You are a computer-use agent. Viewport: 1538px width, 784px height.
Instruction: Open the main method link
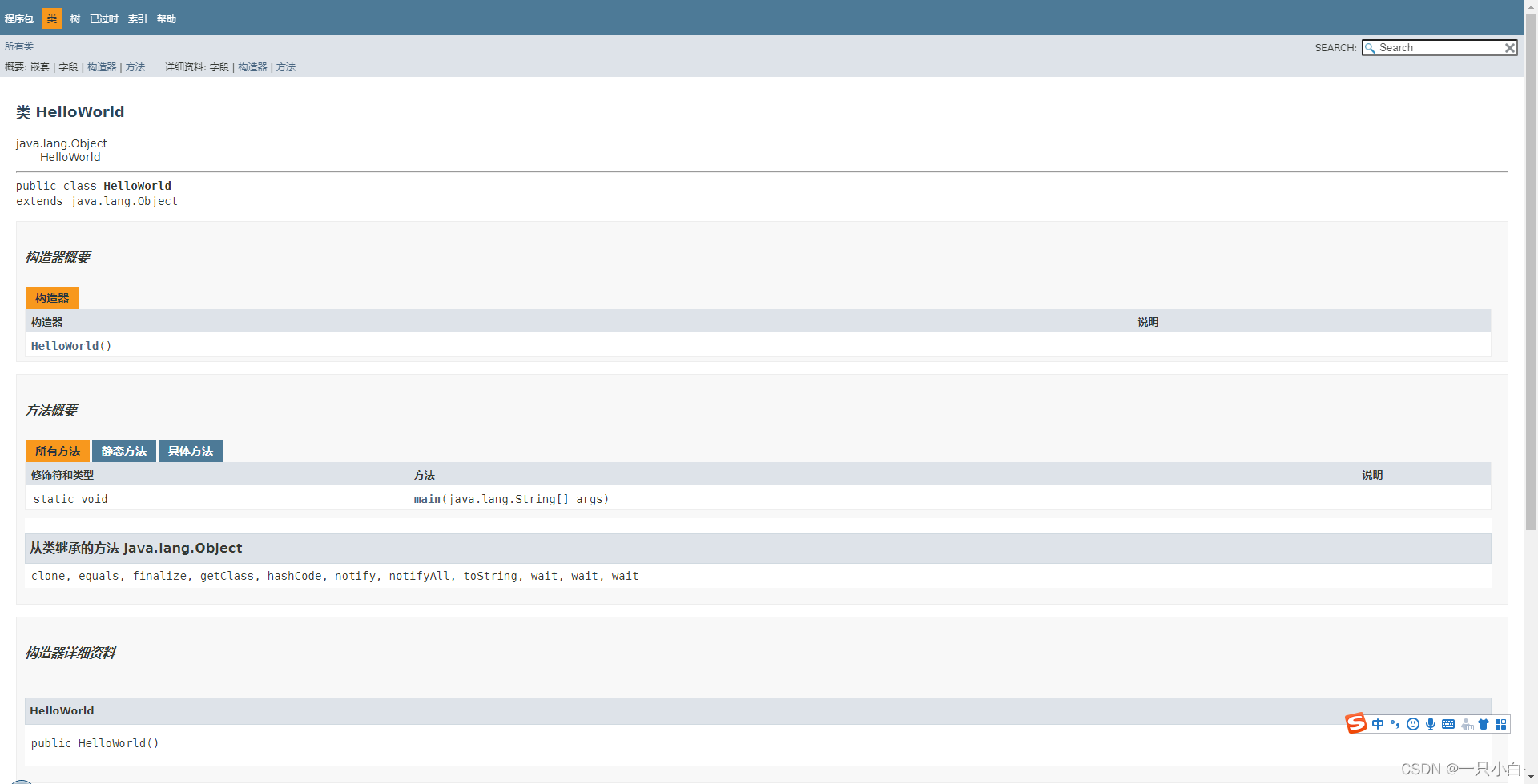pos(427,499)
